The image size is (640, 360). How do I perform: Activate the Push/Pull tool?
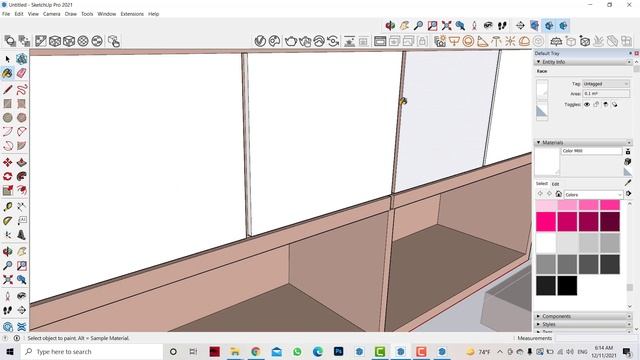(x=22, y=162)
